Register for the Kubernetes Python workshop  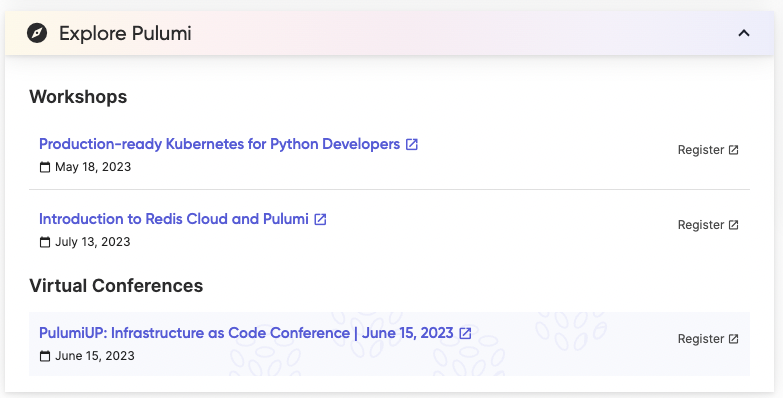coord(708,150)
